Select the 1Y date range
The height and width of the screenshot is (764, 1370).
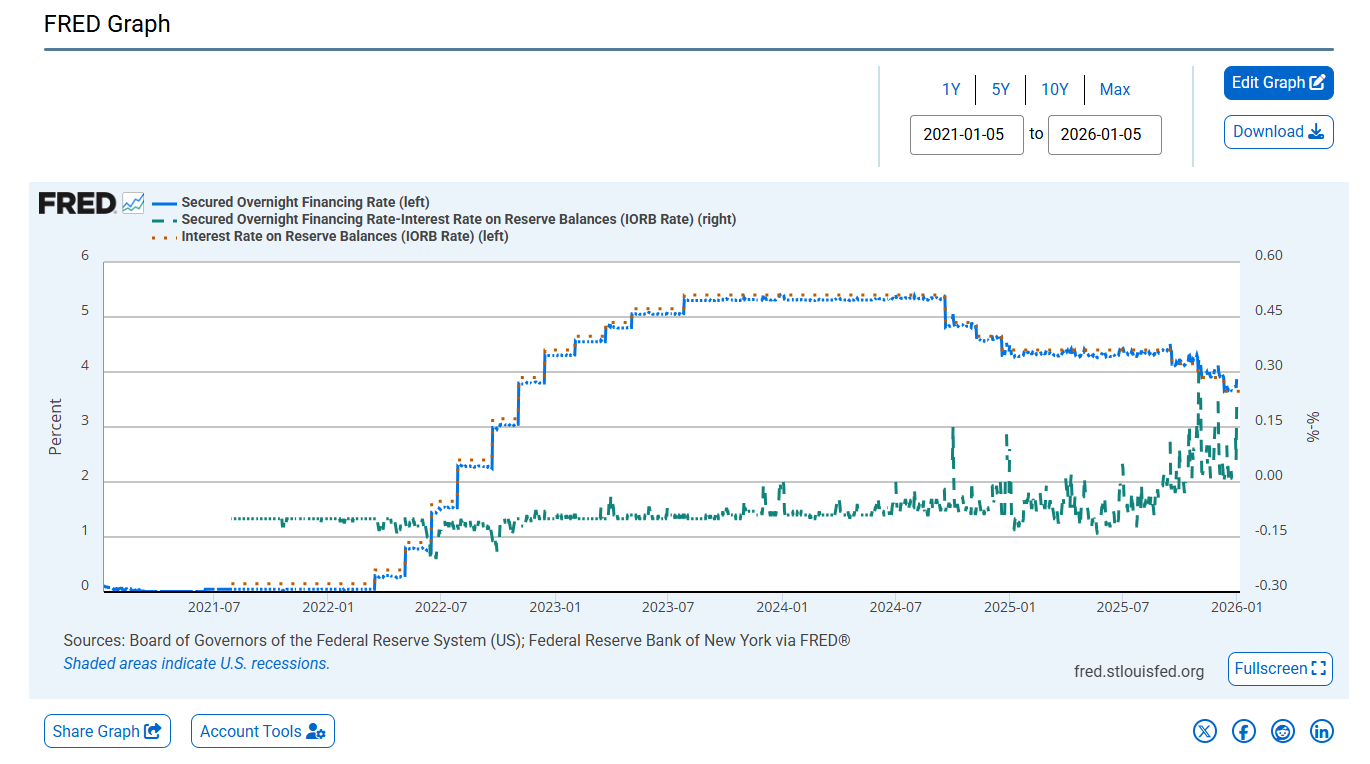[x=951, y=89]
